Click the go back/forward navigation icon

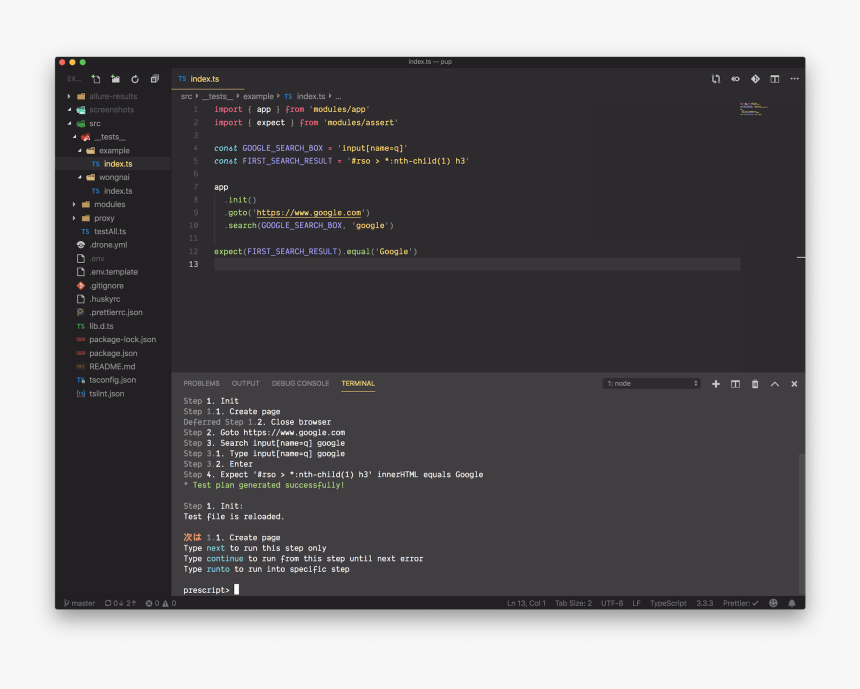pos(735,79)
